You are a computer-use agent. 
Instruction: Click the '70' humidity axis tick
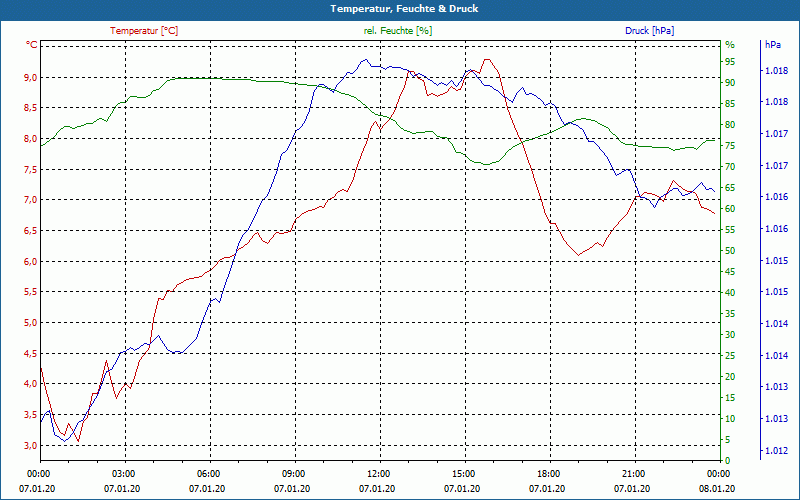730,167
